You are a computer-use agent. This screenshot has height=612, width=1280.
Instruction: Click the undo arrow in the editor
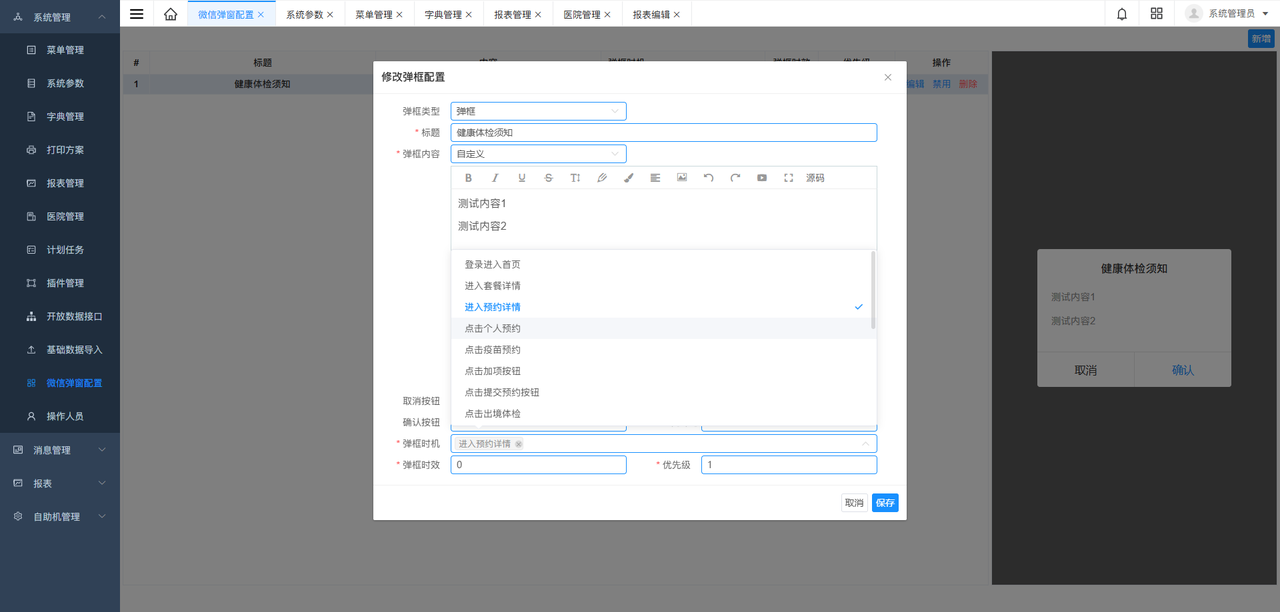click(x=708, y=178)
